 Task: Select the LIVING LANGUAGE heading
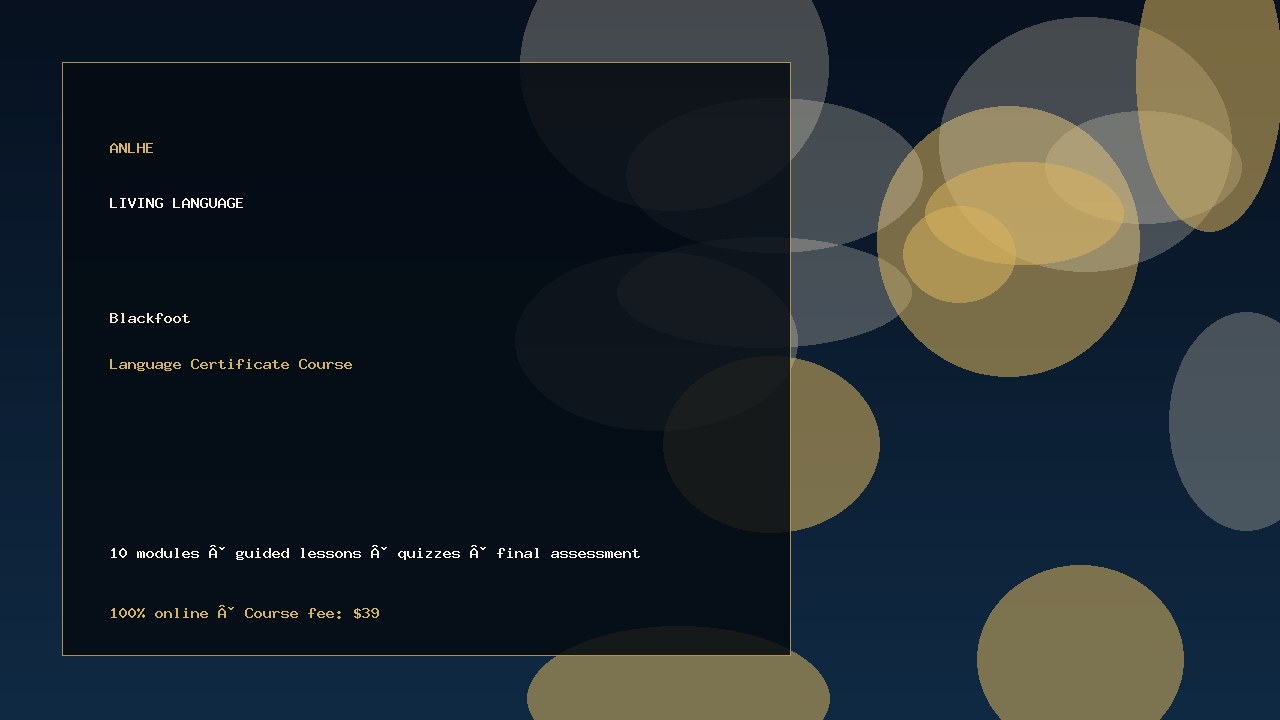(x=176, y=203)
